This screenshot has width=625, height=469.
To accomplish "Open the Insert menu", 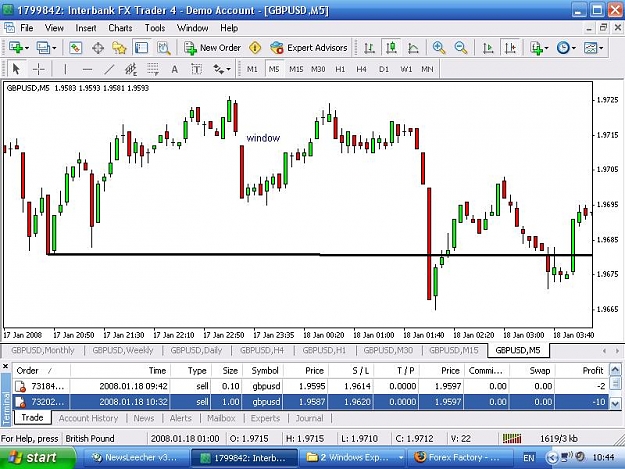I will (x=86, y=28).
